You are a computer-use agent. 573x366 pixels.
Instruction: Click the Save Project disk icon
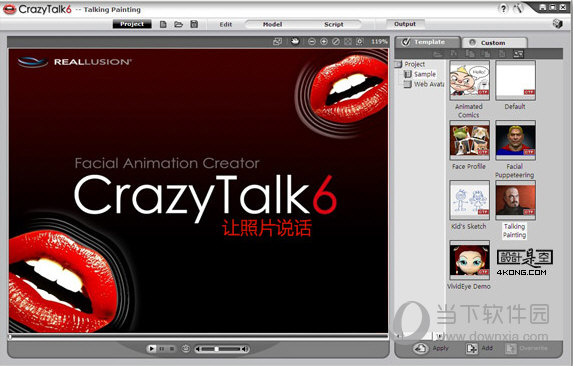[194, 24]
